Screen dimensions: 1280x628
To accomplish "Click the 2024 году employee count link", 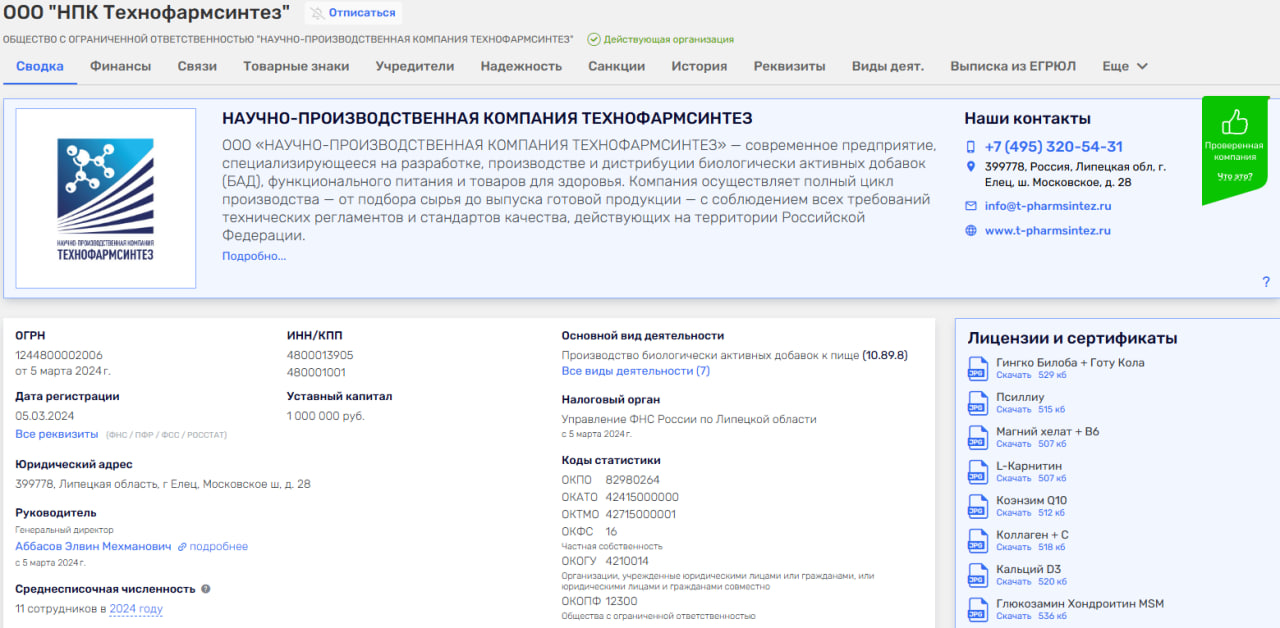I will [x=136, y=609].
